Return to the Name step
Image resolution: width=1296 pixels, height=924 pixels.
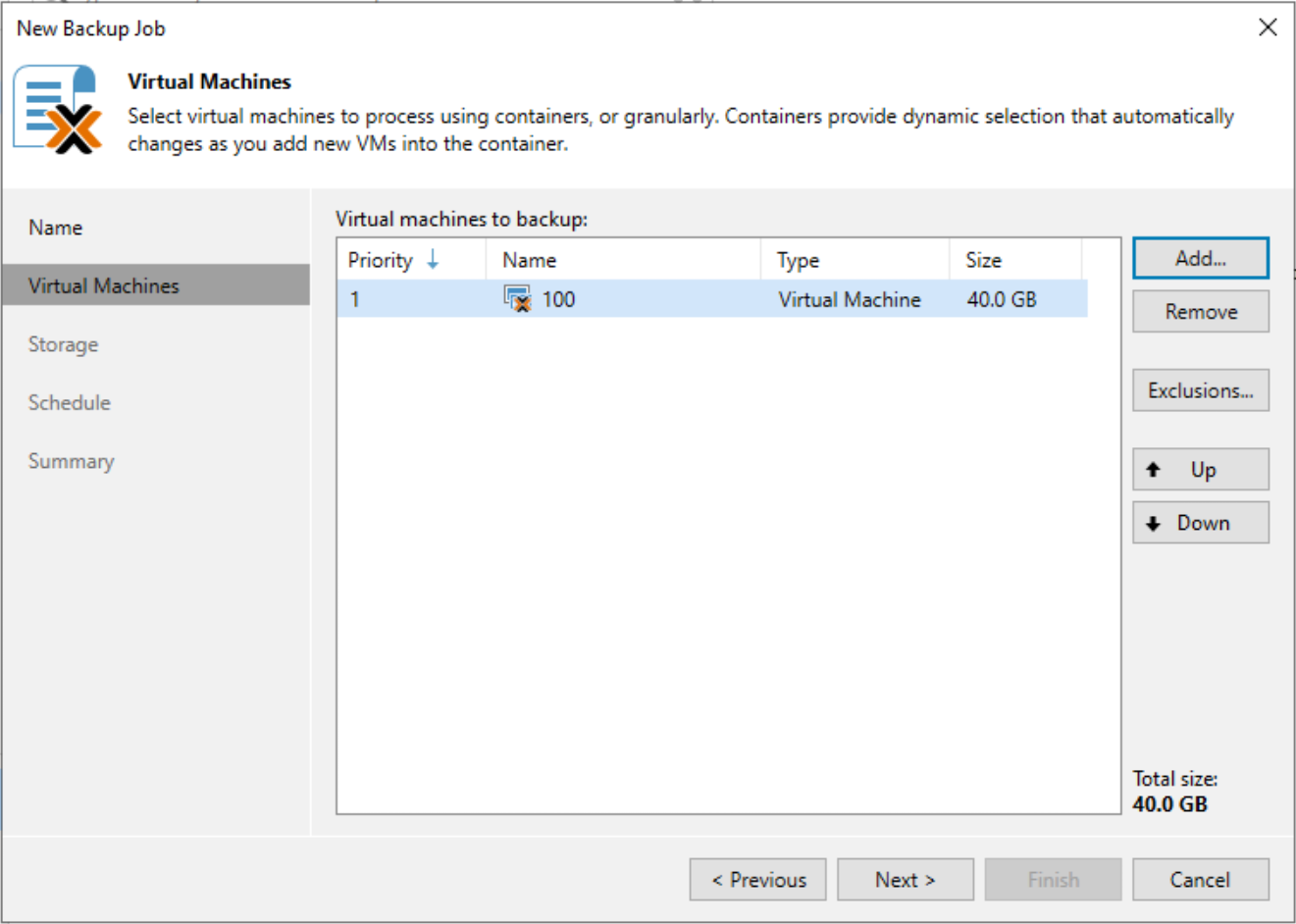point(55,227)
